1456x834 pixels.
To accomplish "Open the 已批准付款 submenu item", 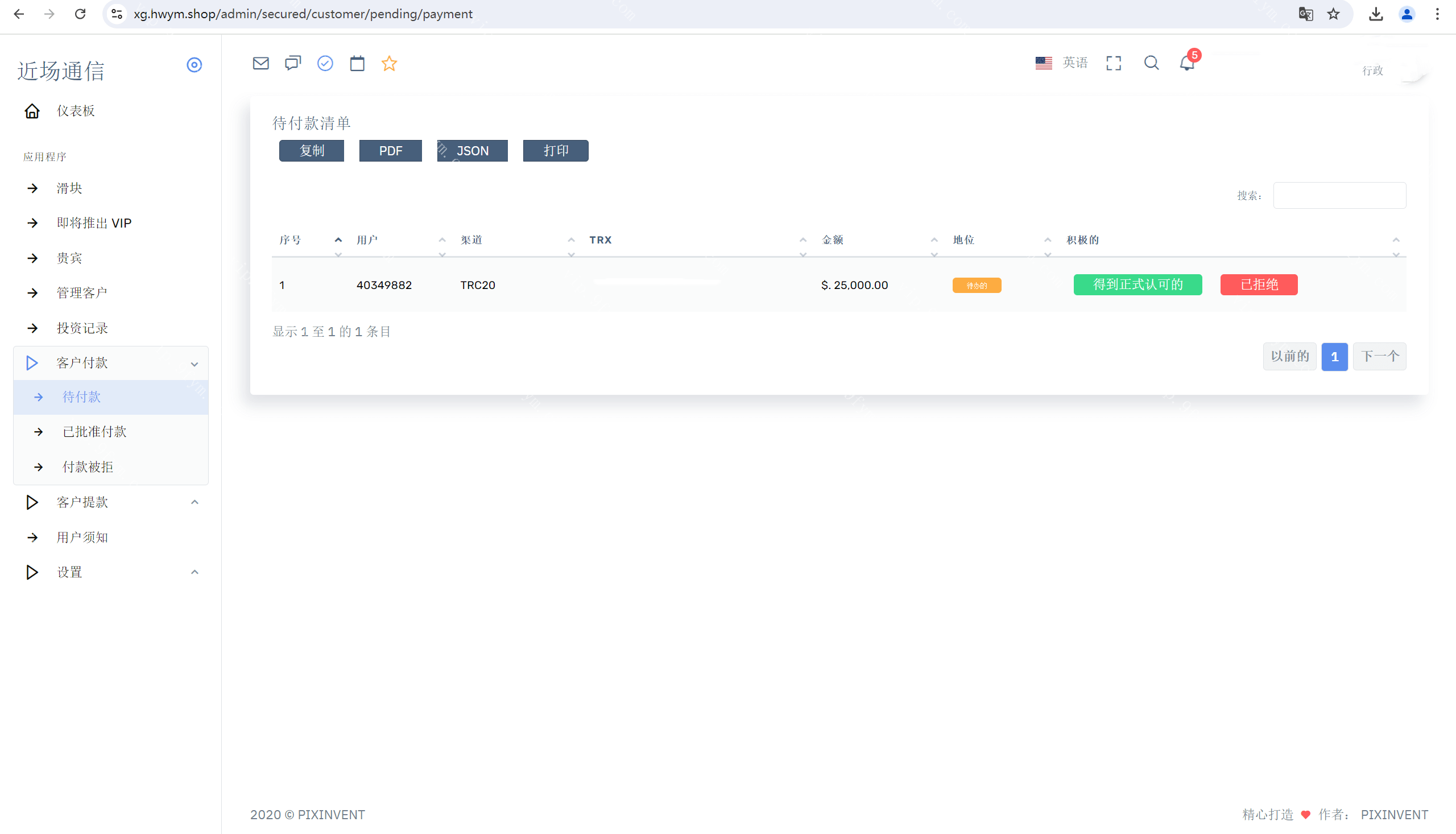I will [x=94, y=432].
